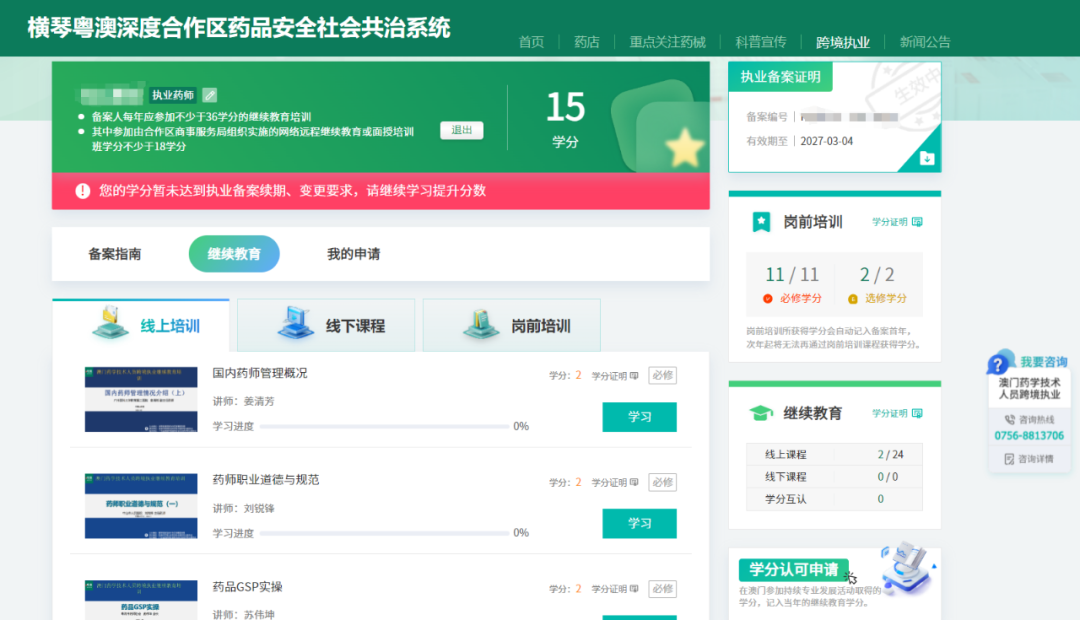The image size is (1080, 620).
Task: Click 学分证明 icon for 药师职业道德与规范 course
Action: tap(634, 483)
